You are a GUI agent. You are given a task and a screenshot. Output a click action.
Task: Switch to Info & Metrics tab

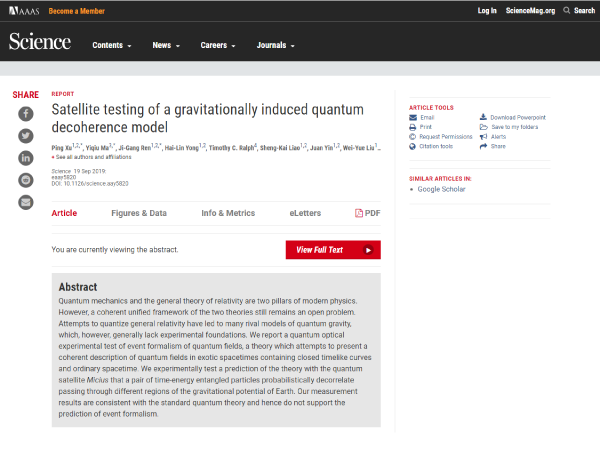click(x=228, y=213)
